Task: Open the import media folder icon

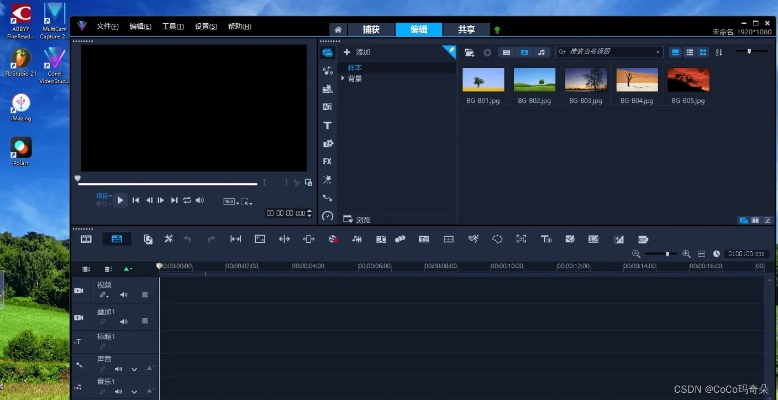Action: coord(469,51)
